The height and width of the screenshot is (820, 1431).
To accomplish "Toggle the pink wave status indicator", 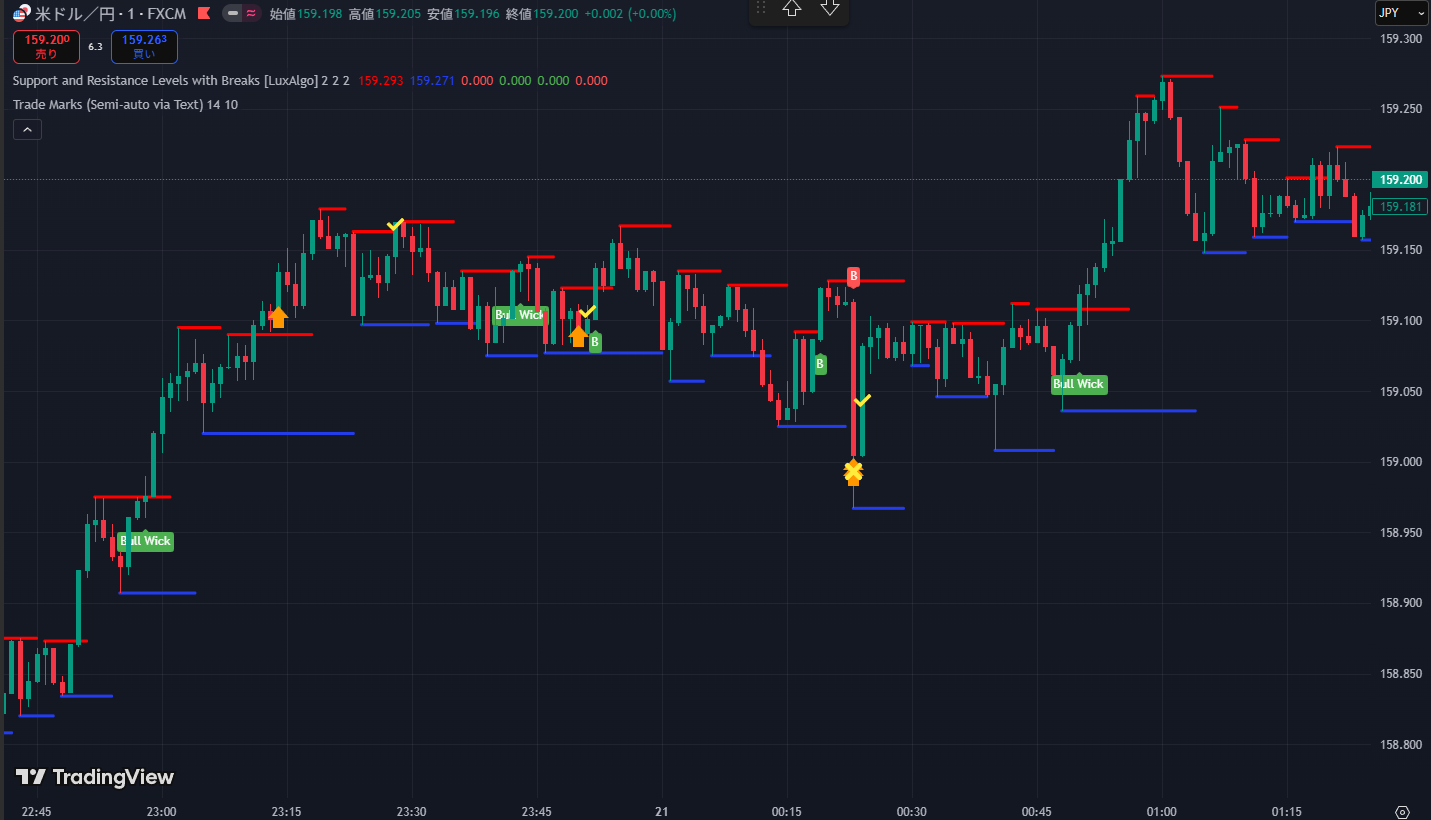I will coord(250,14).
